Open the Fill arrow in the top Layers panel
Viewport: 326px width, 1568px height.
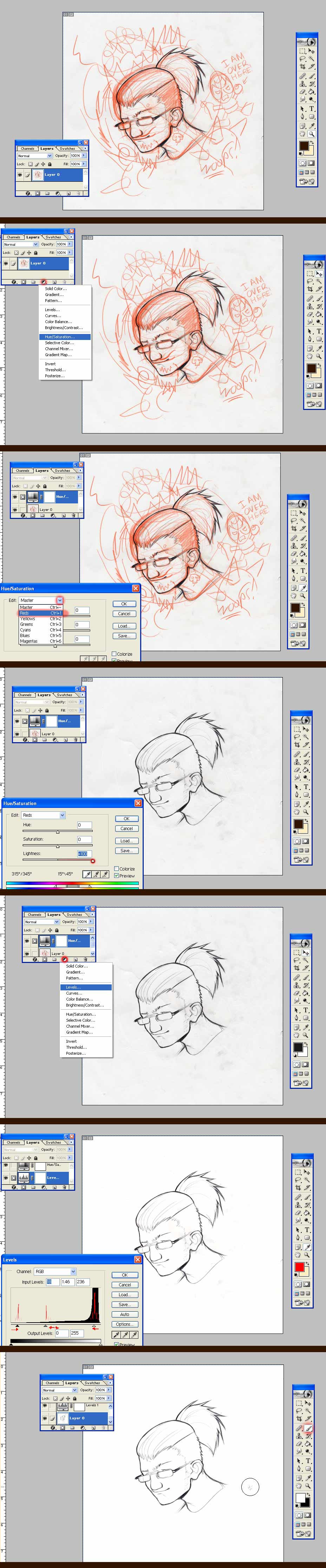pyautogui.click(x=83, y=164)
